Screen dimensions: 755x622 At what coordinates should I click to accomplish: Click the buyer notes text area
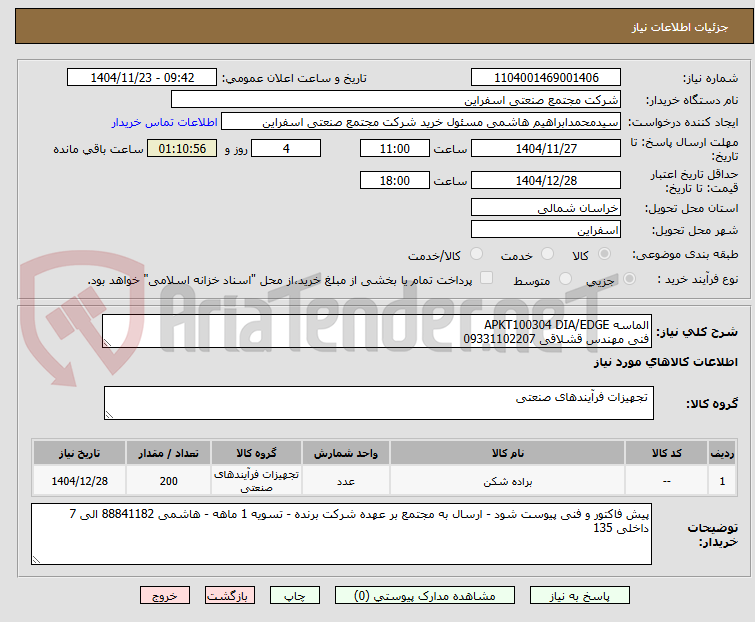click(341, 534)
